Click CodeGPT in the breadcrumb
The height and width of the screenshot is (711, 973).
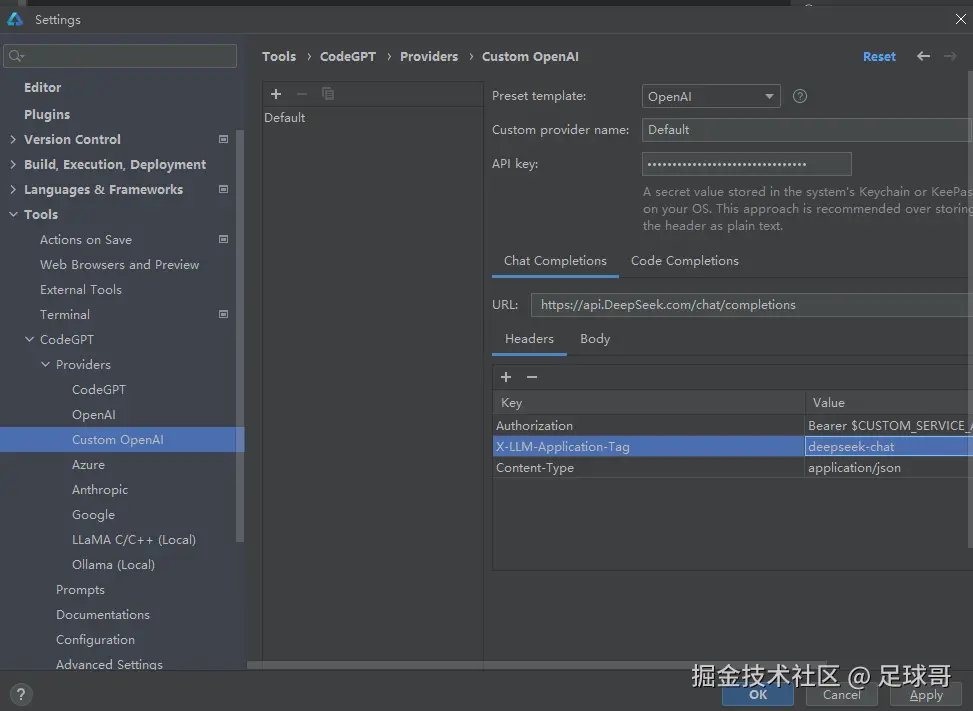(348, 56)
